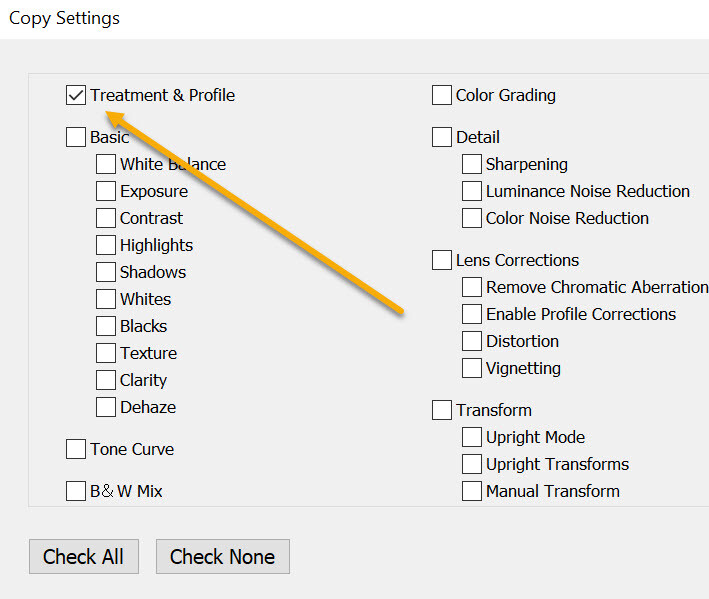Check the White Balance option

106,164
